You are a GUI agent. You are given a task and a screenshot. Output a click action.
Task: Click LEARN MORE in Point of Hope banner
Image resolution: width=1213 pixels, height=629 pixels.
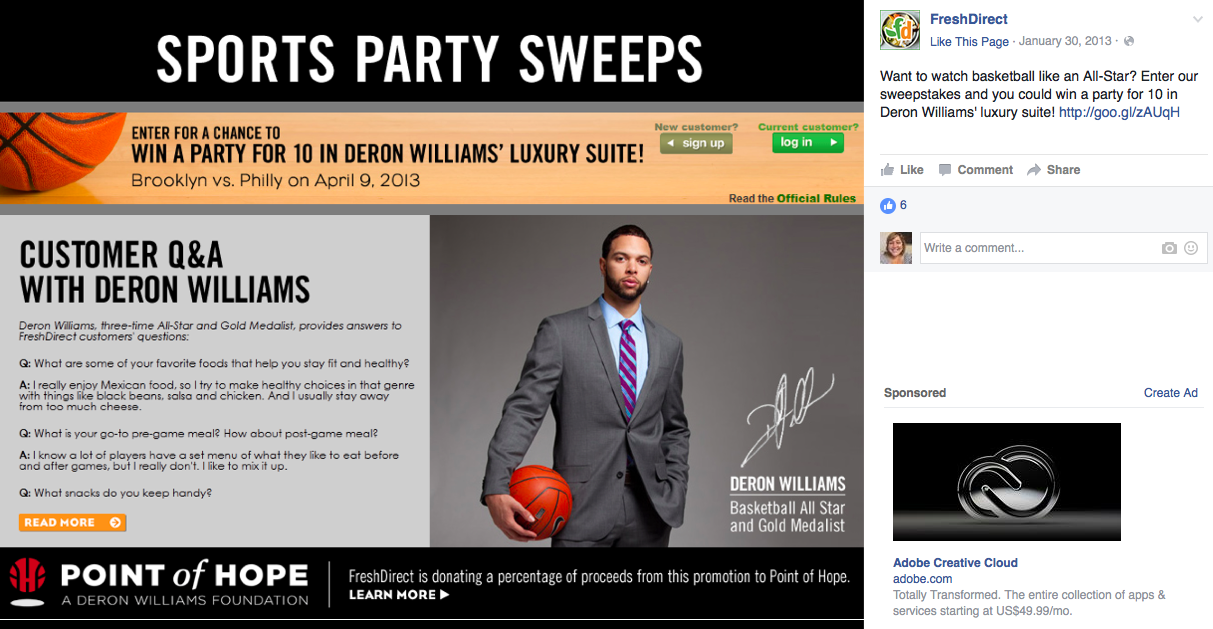(399, 595)
